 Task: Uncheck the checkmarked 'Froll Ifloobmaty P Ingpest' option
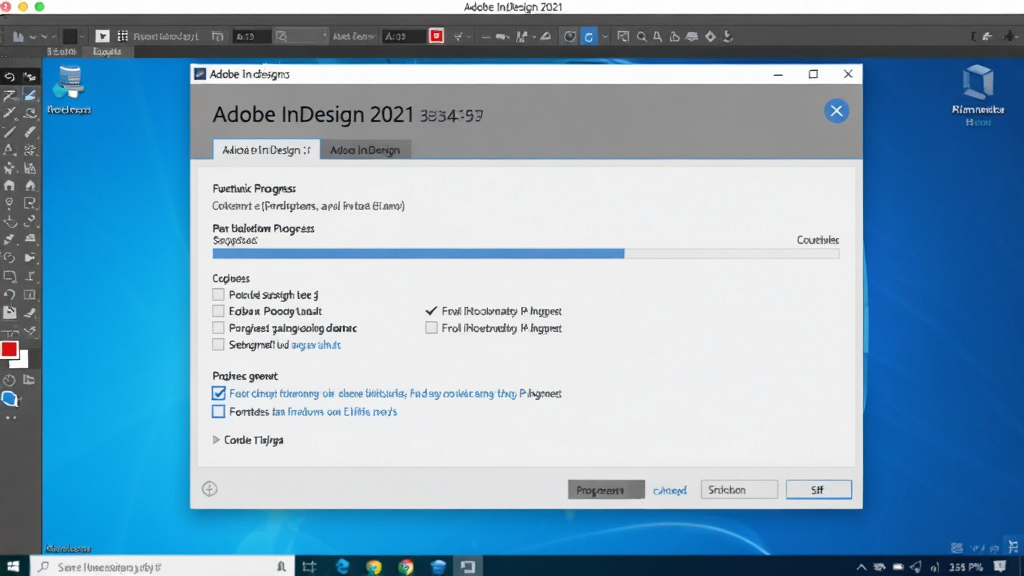pyautogui.click(x=431, y=311)
